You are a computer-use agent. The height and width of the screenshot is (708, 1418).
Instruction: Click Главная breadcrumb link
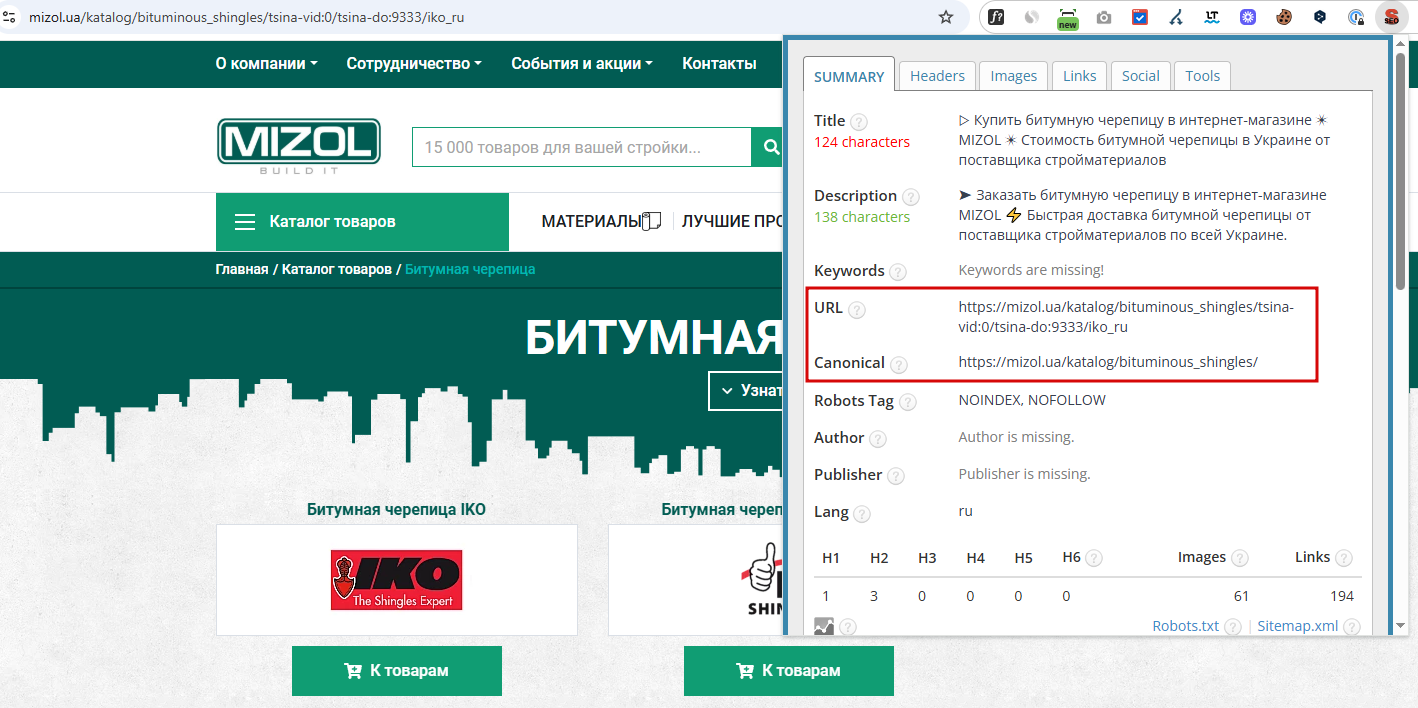pos(242,269)
